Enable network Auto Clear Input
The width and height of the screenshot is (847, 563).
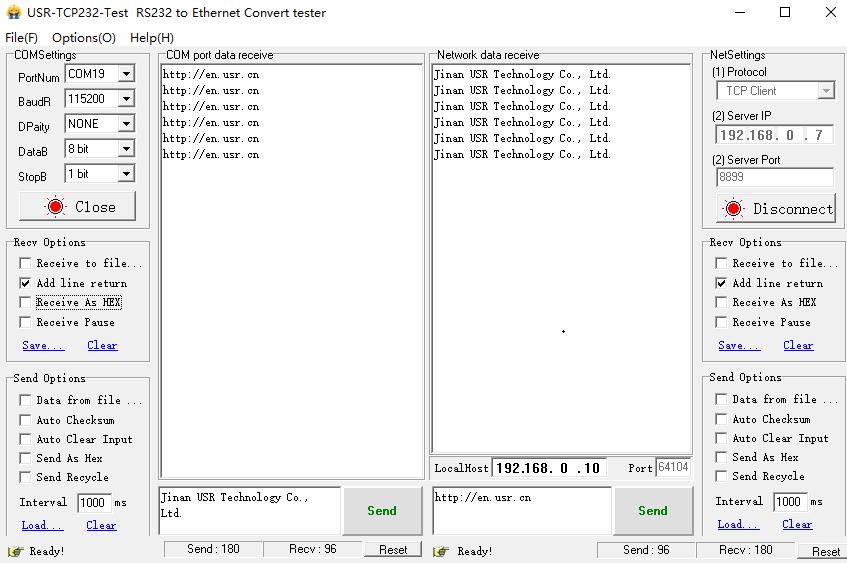coord(721,438)
